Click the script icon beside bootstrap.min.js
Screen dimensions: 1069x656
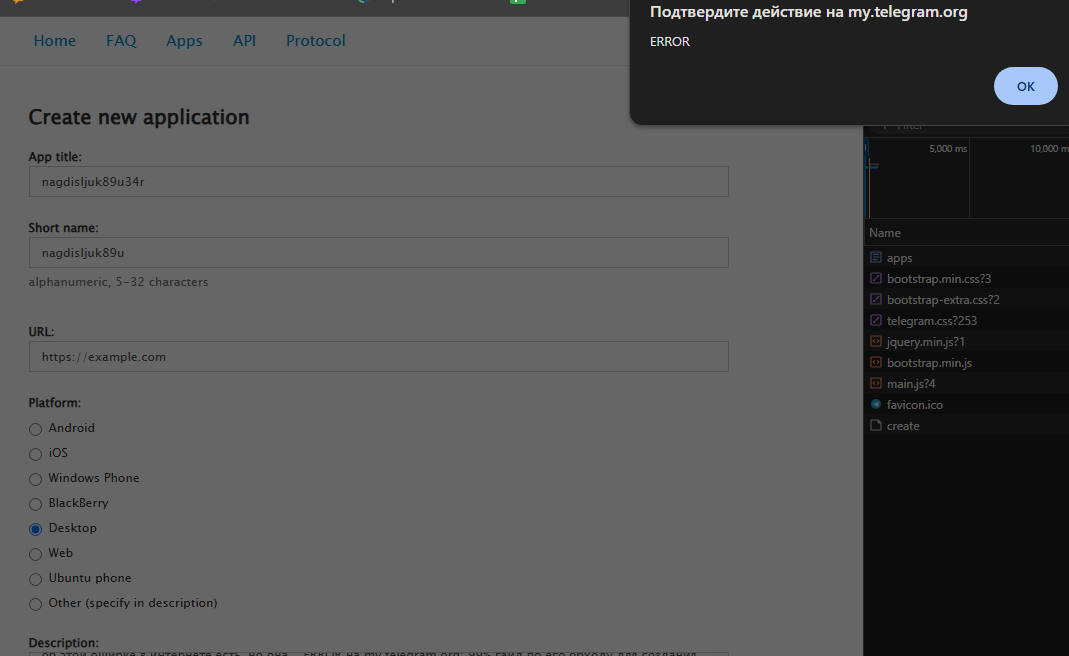[x=876, y=362]
